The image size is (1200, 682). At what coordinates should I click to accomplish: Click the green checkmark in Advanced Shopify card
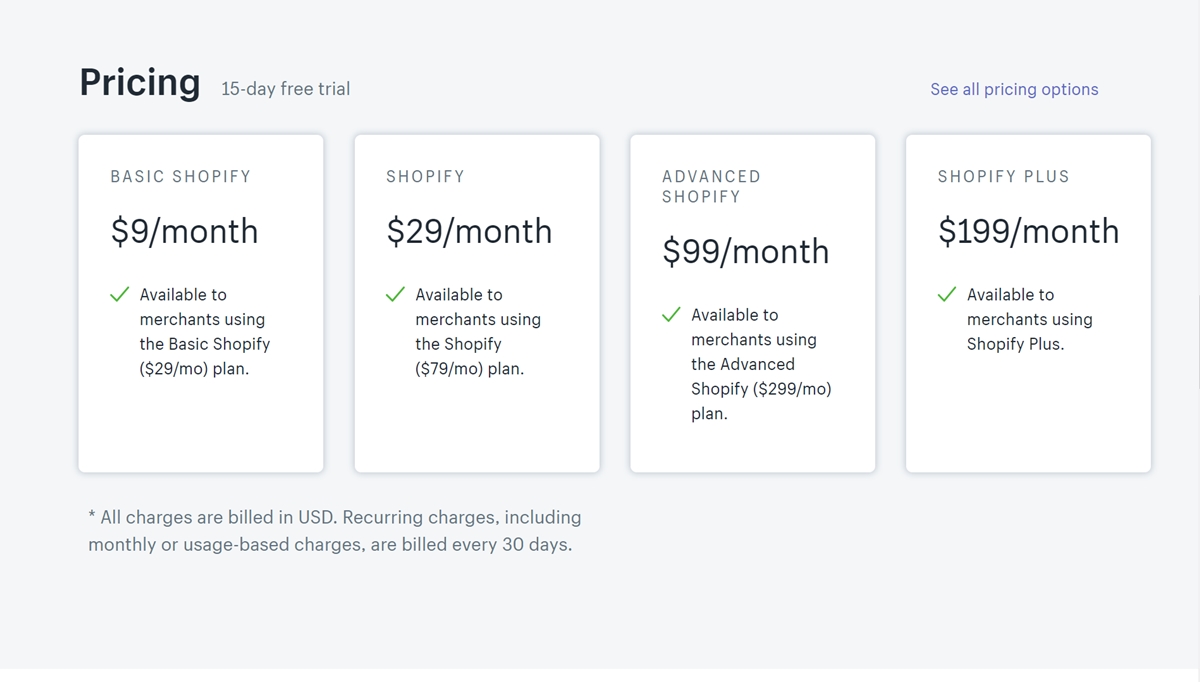[672, 314]
